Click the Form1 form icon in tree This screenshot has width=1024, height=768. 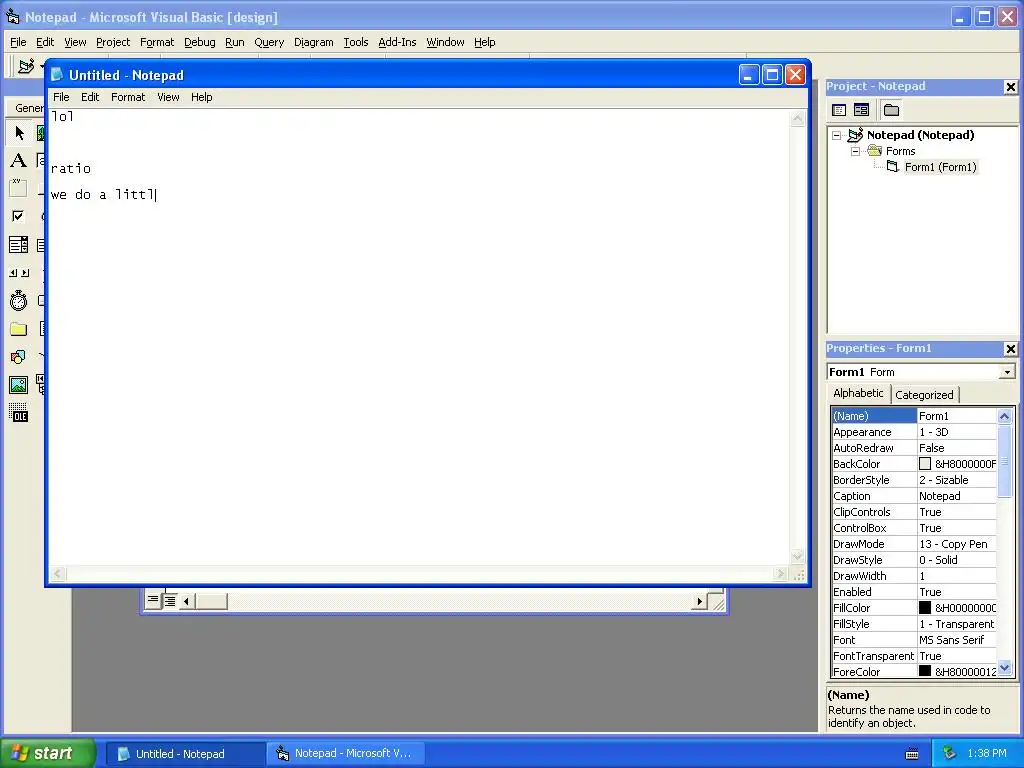[893, 167]
